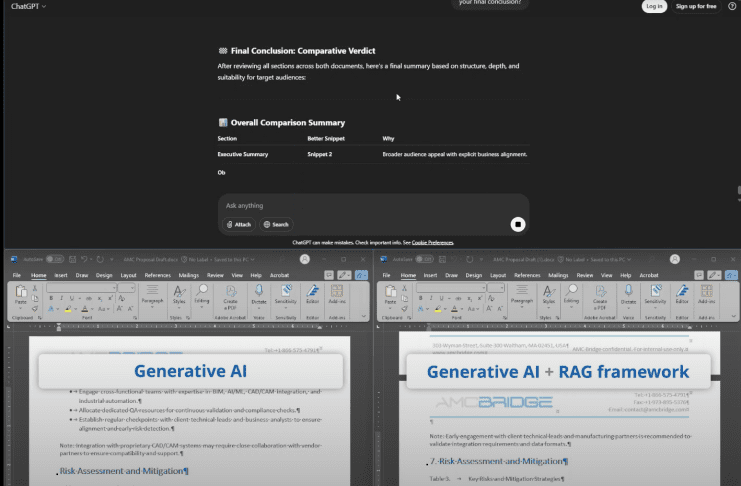Click the Search button below the prompt
The image size is (741, 486).
coord(276,225)
